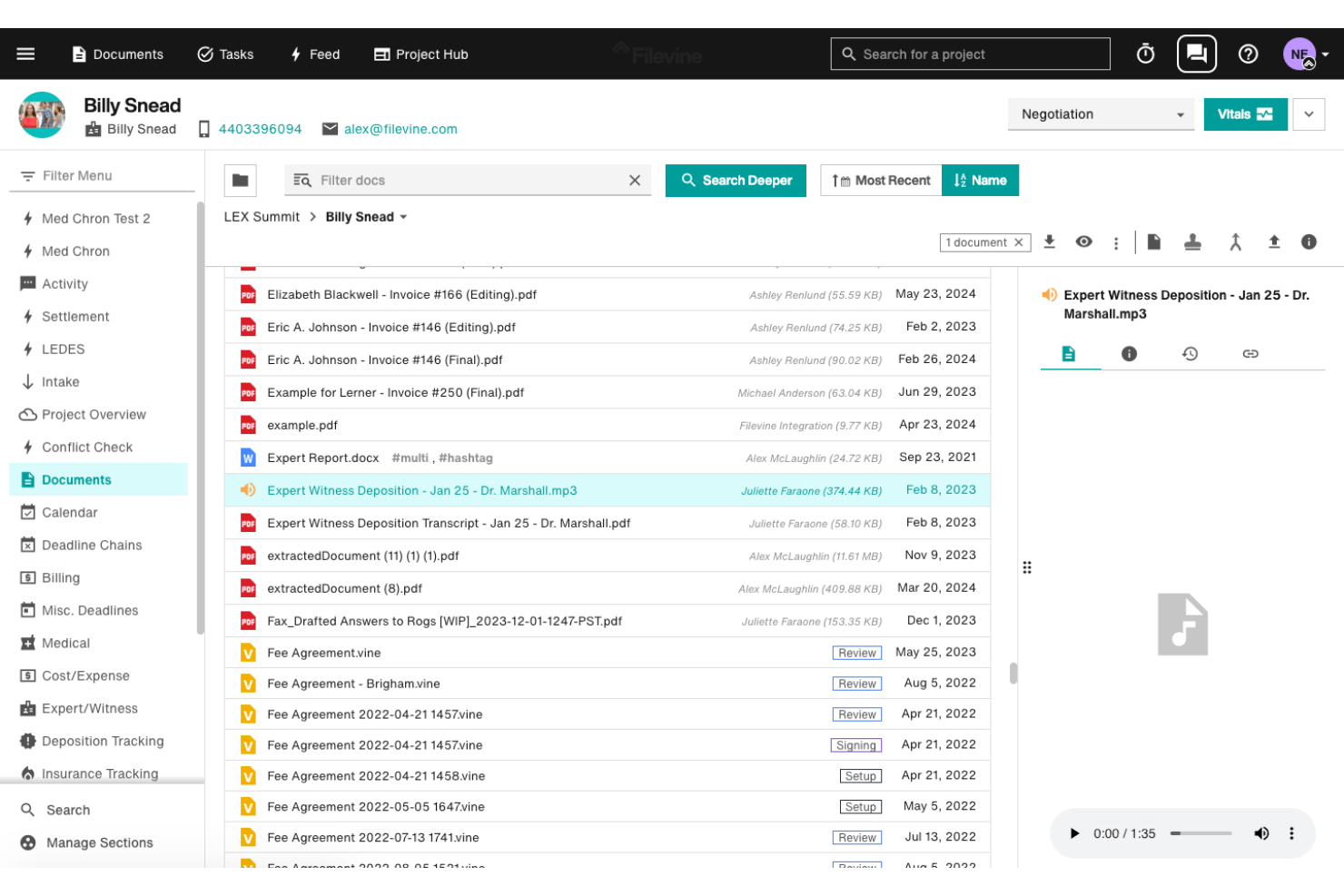Download the selected document

pos(1049,242)
